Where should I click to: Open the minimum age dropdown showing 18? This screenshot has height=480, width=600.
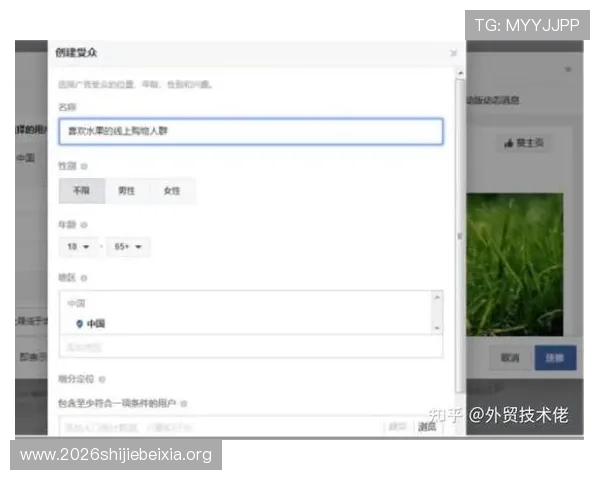(x=78, y=247)
